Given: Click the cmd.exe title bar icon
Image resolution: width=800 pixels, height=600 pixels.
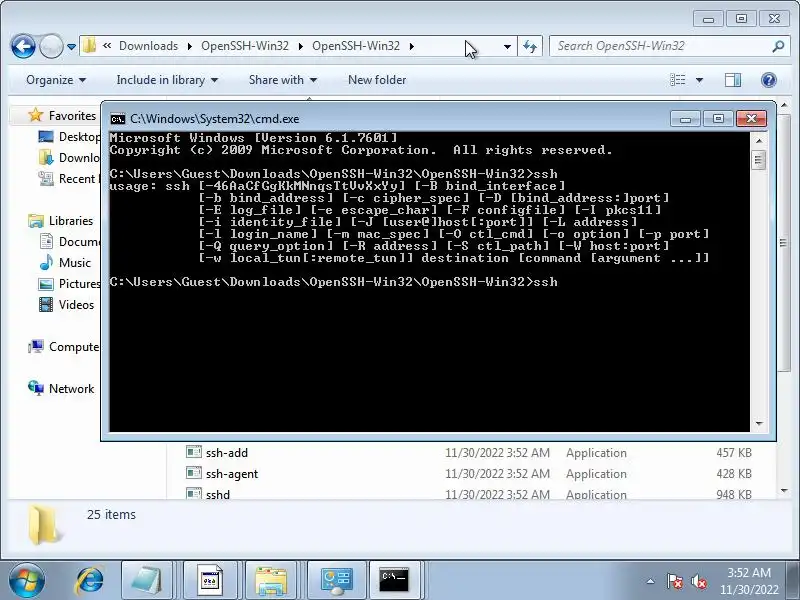Looking at the screenshot, I should click(118, 119).
